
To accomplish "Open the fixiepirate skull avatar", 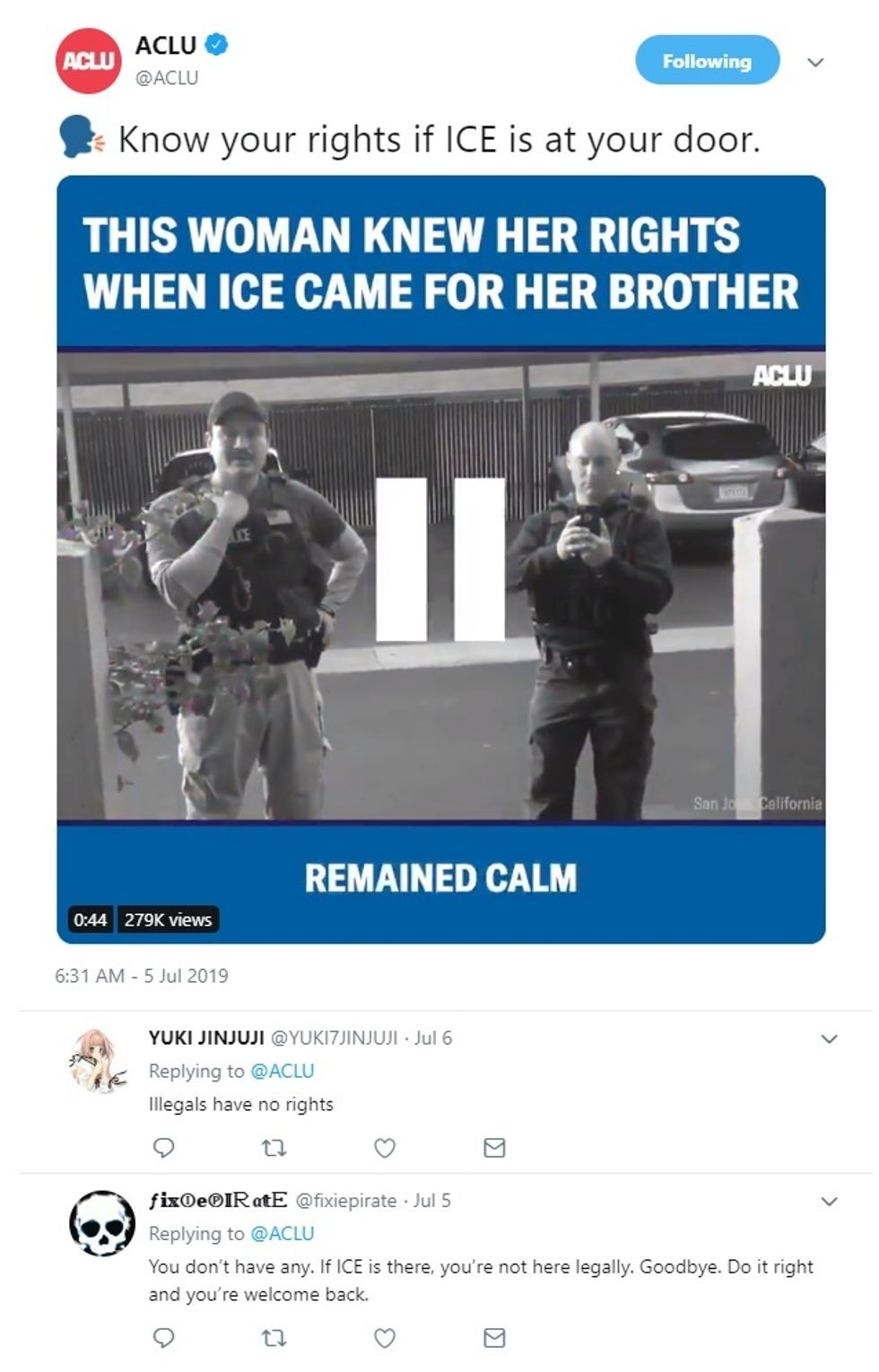I will point(102,1223).
